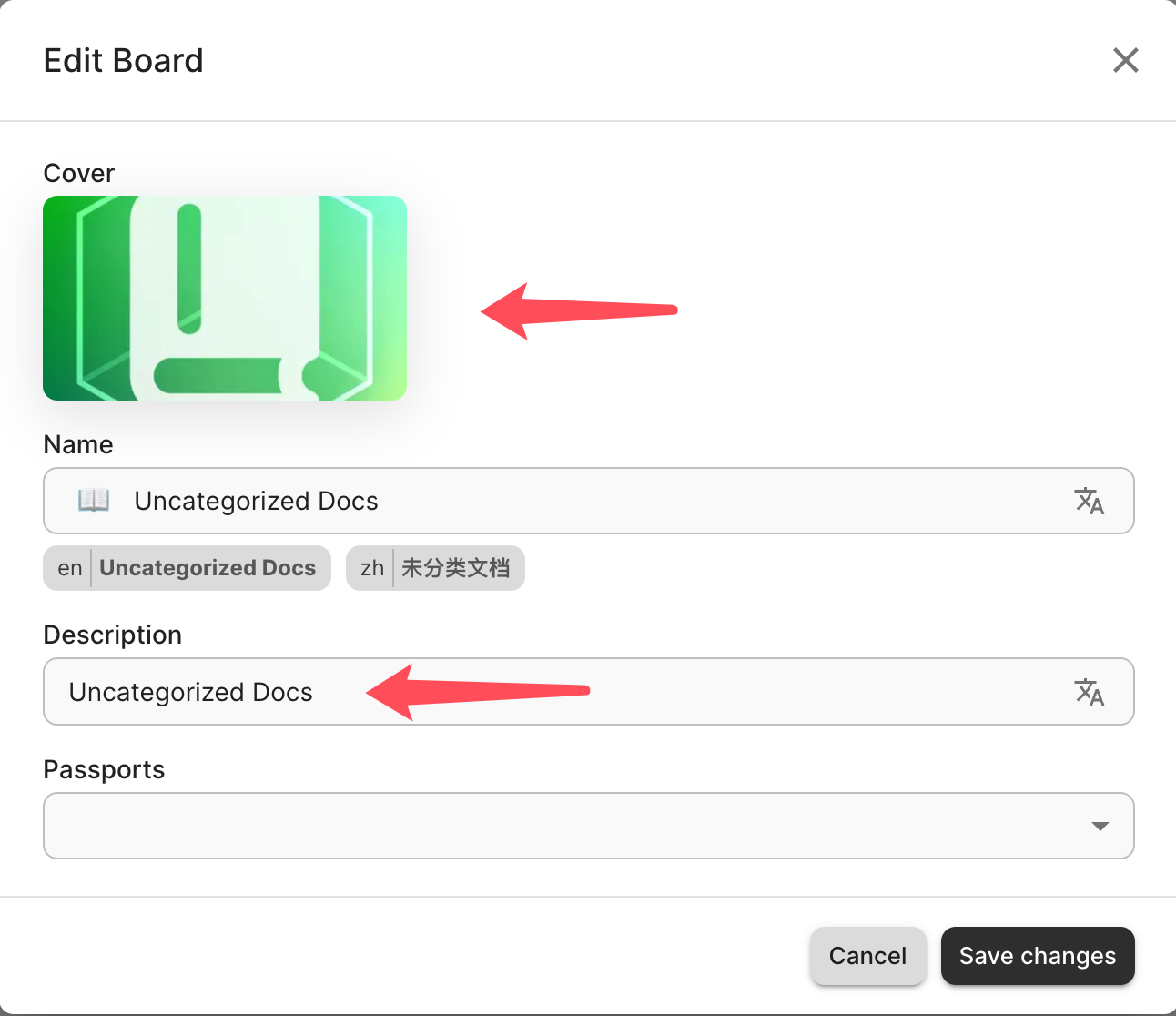
Task: Click the "en" language code badge
Action: (69, 568)
